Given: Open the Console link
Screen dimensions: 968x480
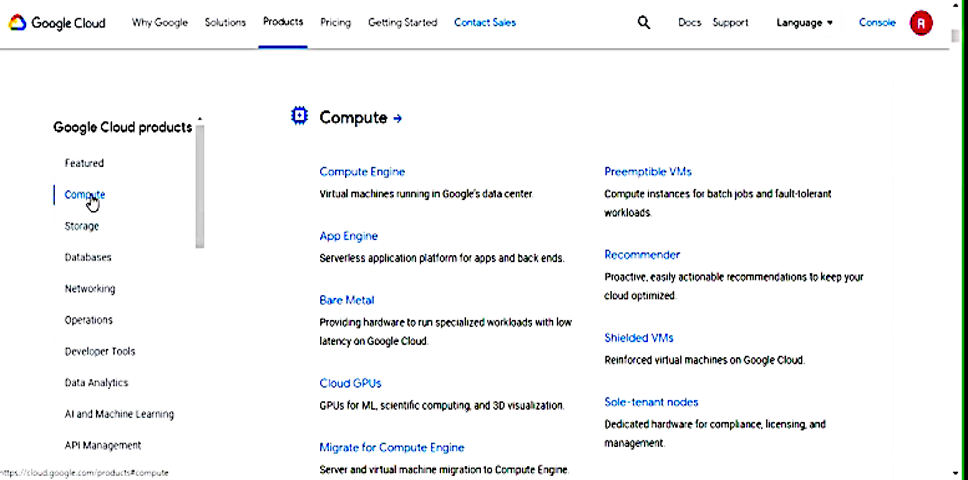Looking at the screenshot, I should [877, 22].
